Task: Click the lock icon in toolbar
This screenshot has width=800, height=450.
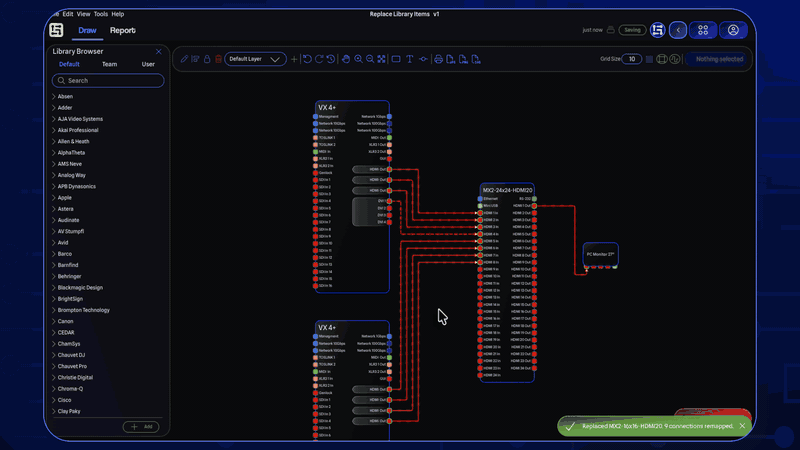Action: click(x=207, y=59)
